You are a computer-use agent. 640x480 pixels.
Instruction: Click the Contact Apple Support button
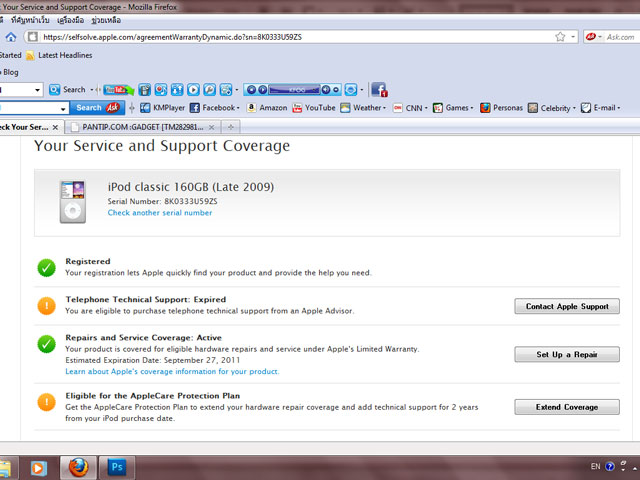click(x=567, y=306)
